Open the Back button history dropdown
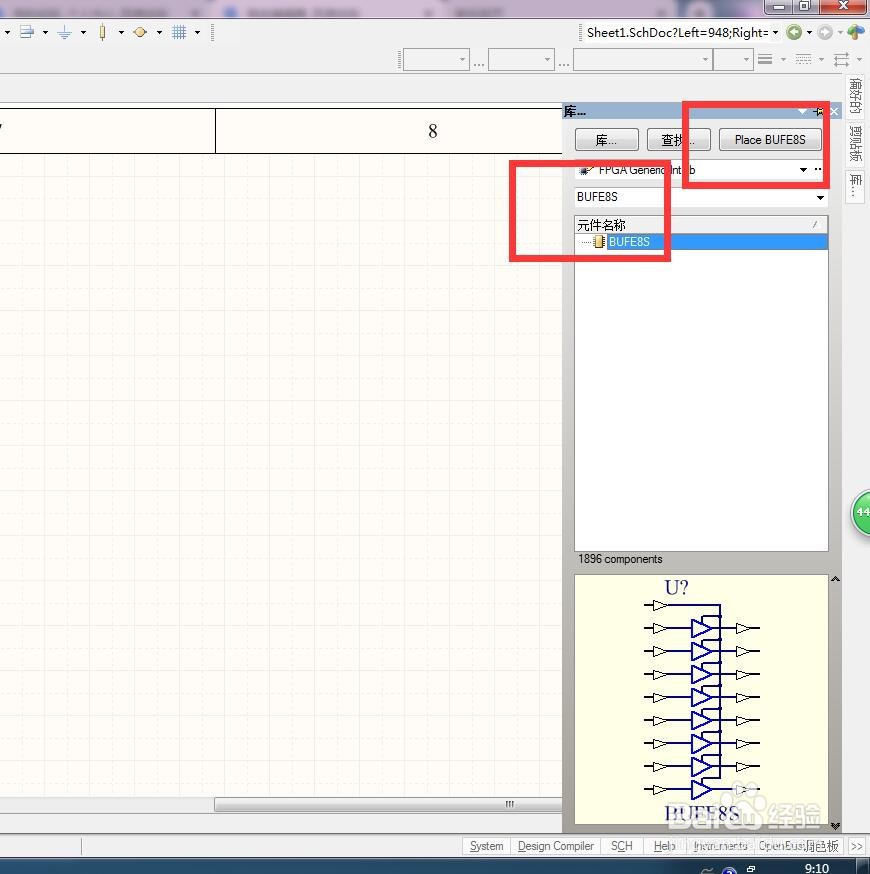870x874 pixels. click(x=809, y=32)
